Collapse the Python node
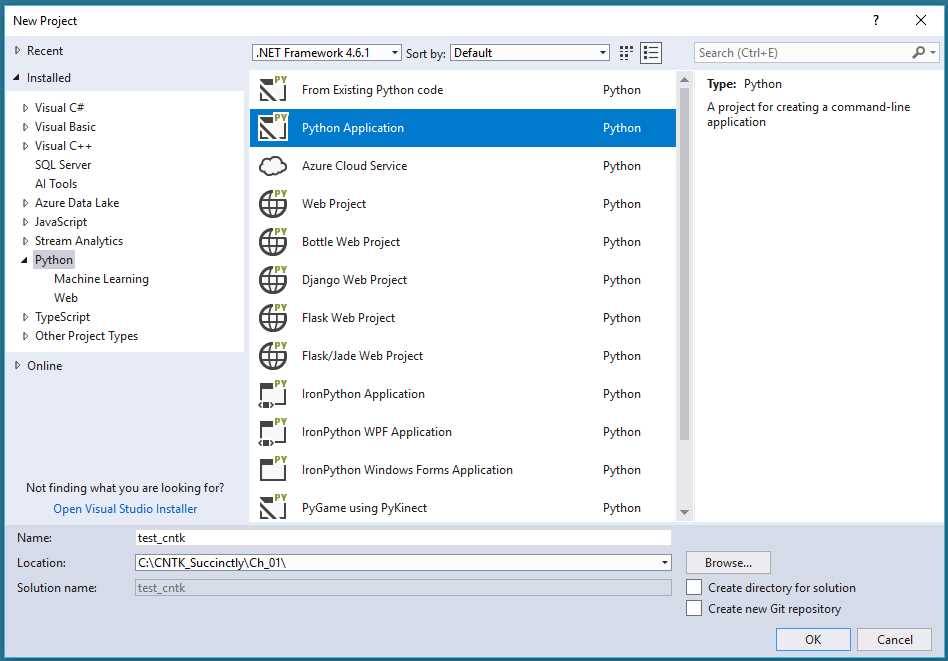The width and height of the screenshot is (948, 661). point(22,259)
